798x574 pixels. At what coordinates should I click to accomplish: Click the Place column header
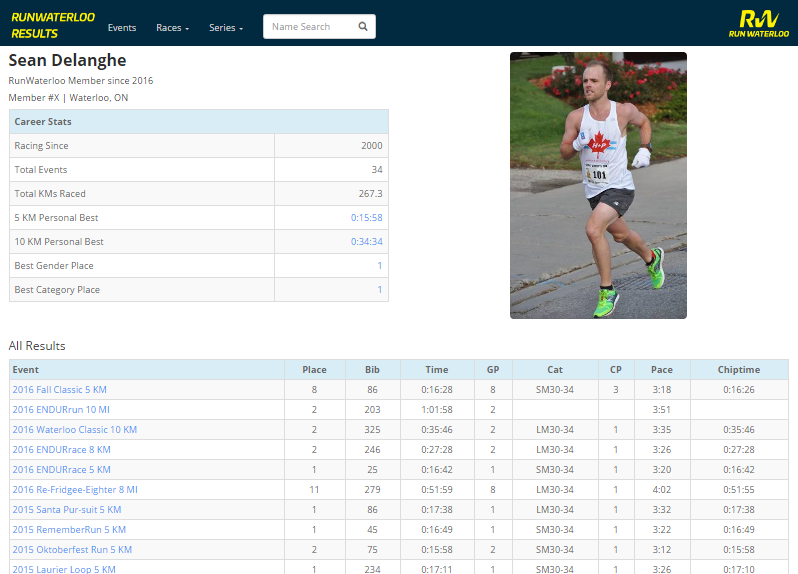point(315,370)
